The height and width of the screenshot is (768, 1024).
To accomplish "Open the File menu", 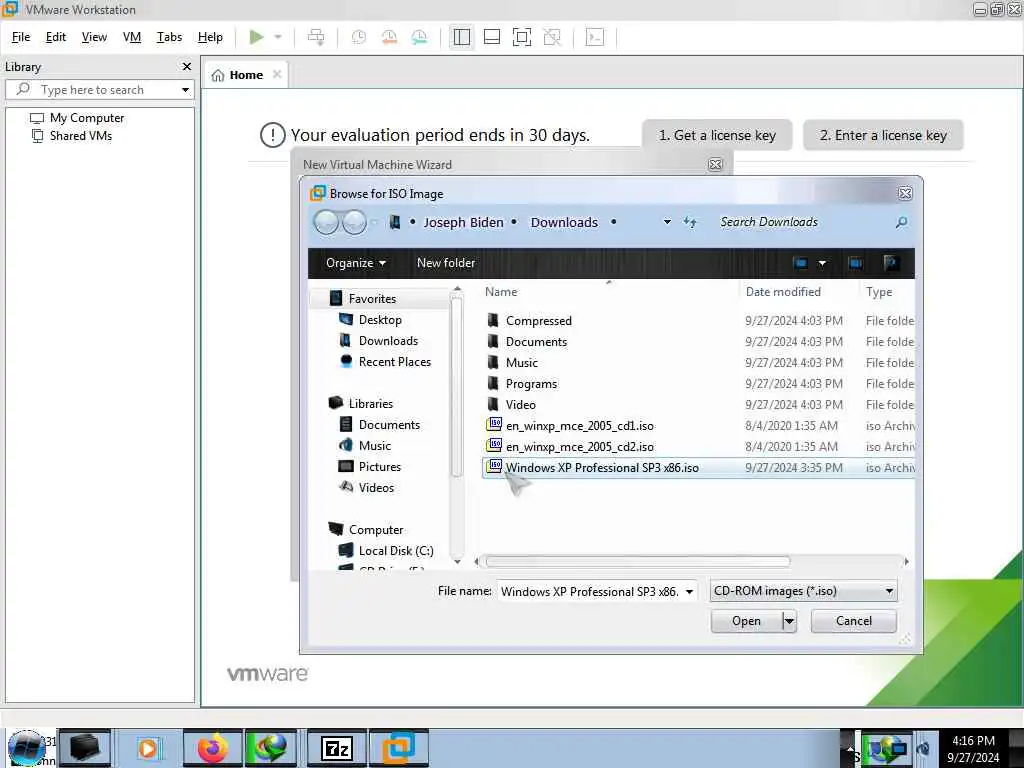I will coord(21,37).
